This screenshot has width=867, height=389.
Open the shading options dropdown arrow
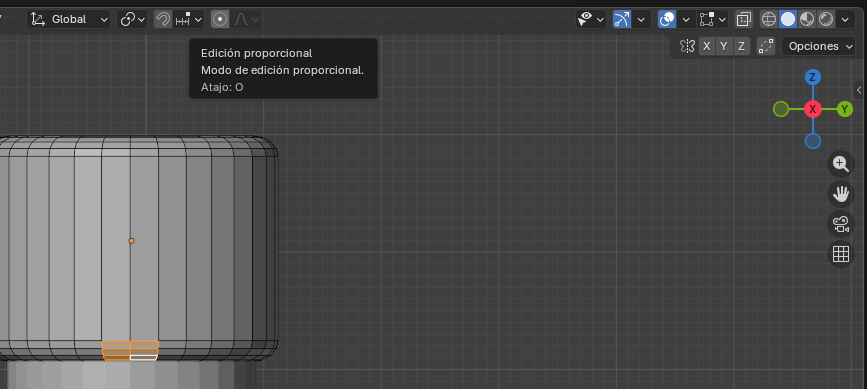point(845,19)
